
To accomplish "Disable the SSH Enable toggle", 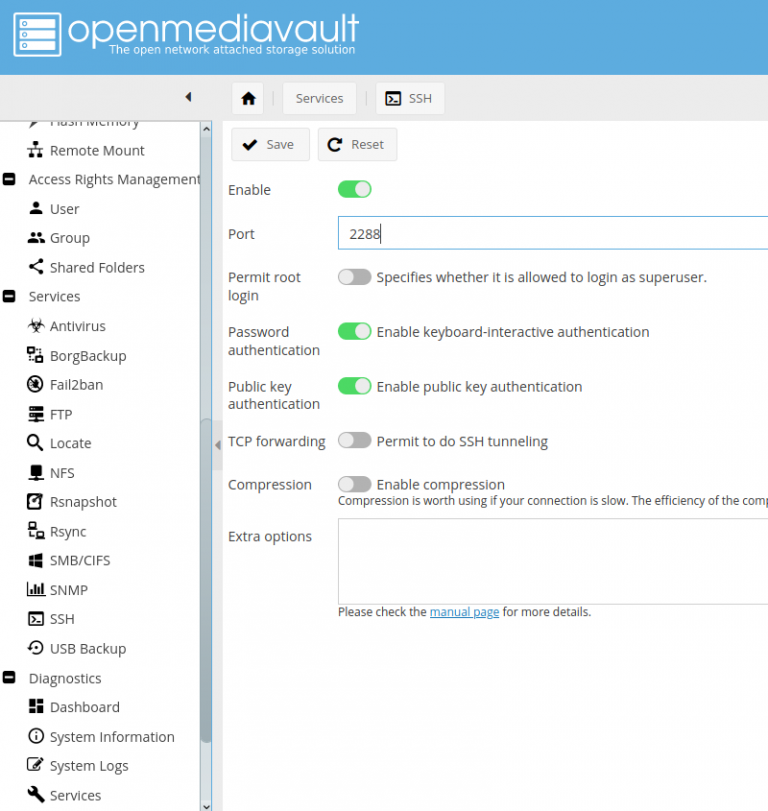I will coord(354,189).
